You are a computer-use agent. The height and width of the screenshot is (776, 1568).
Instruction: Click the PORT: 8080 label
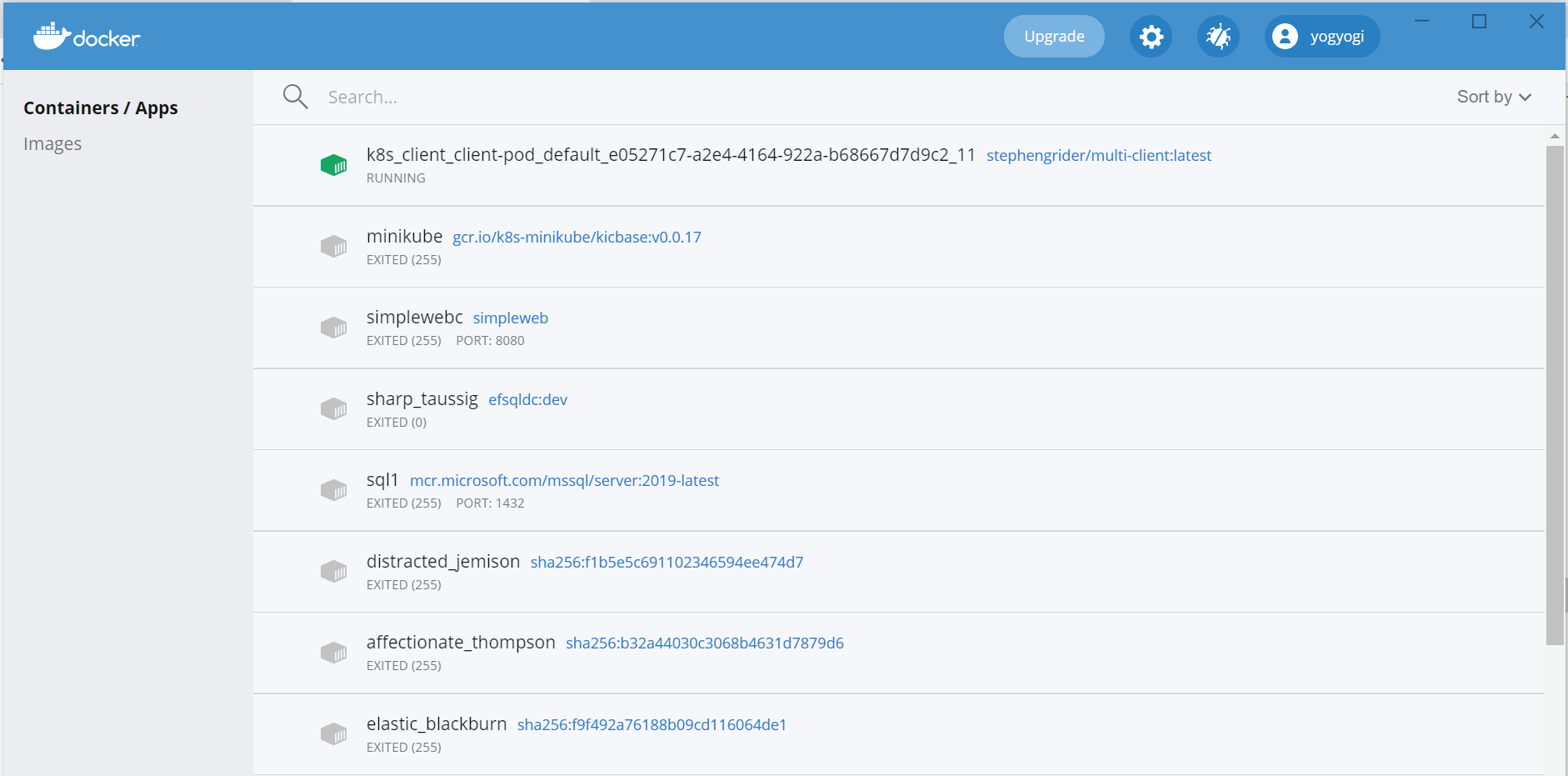pos(490,341)
